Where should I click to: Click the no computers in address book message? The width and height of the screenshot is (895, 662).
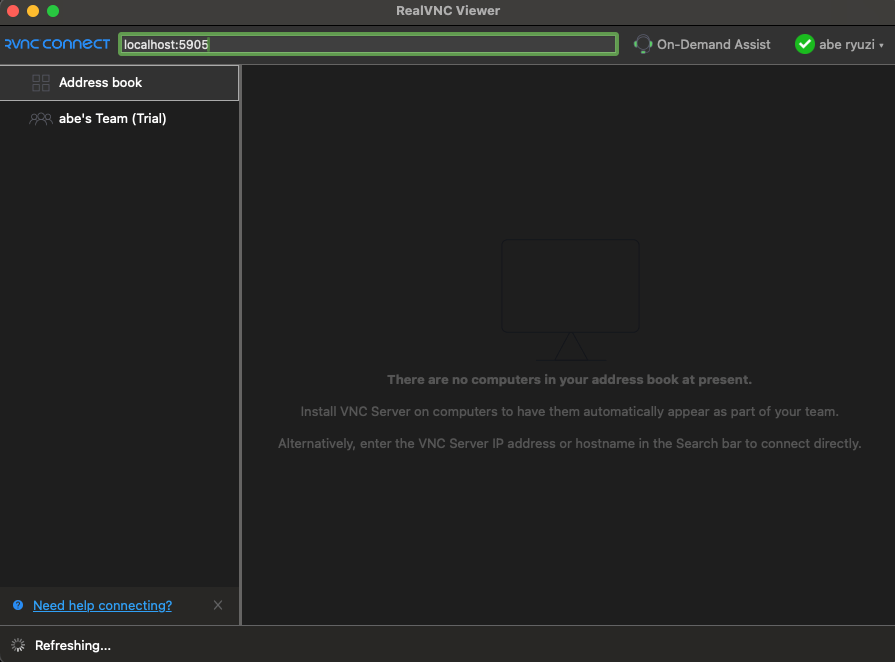click(x=569, y=380)
